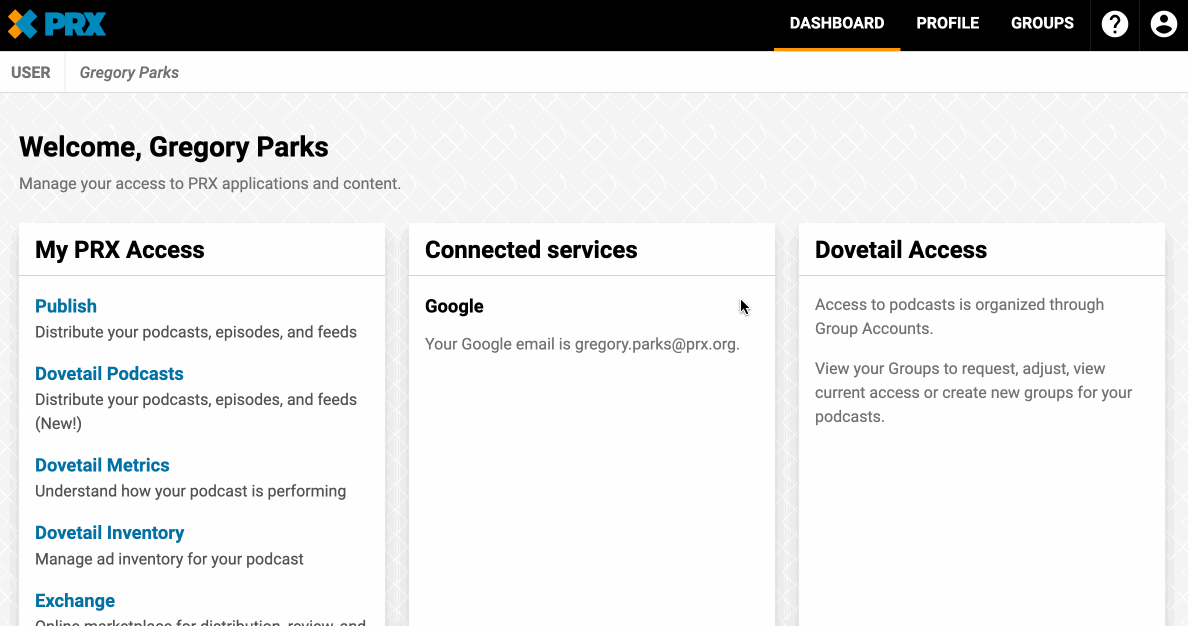
Task: Open Dovetail Metrics link
Action: (x=102, y=465)
